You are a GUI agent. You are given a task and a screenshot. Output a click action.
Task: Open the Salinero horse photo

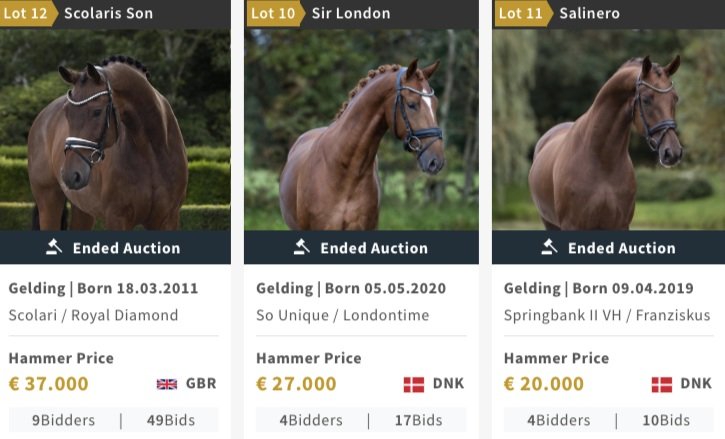click(x=608, y=130)
